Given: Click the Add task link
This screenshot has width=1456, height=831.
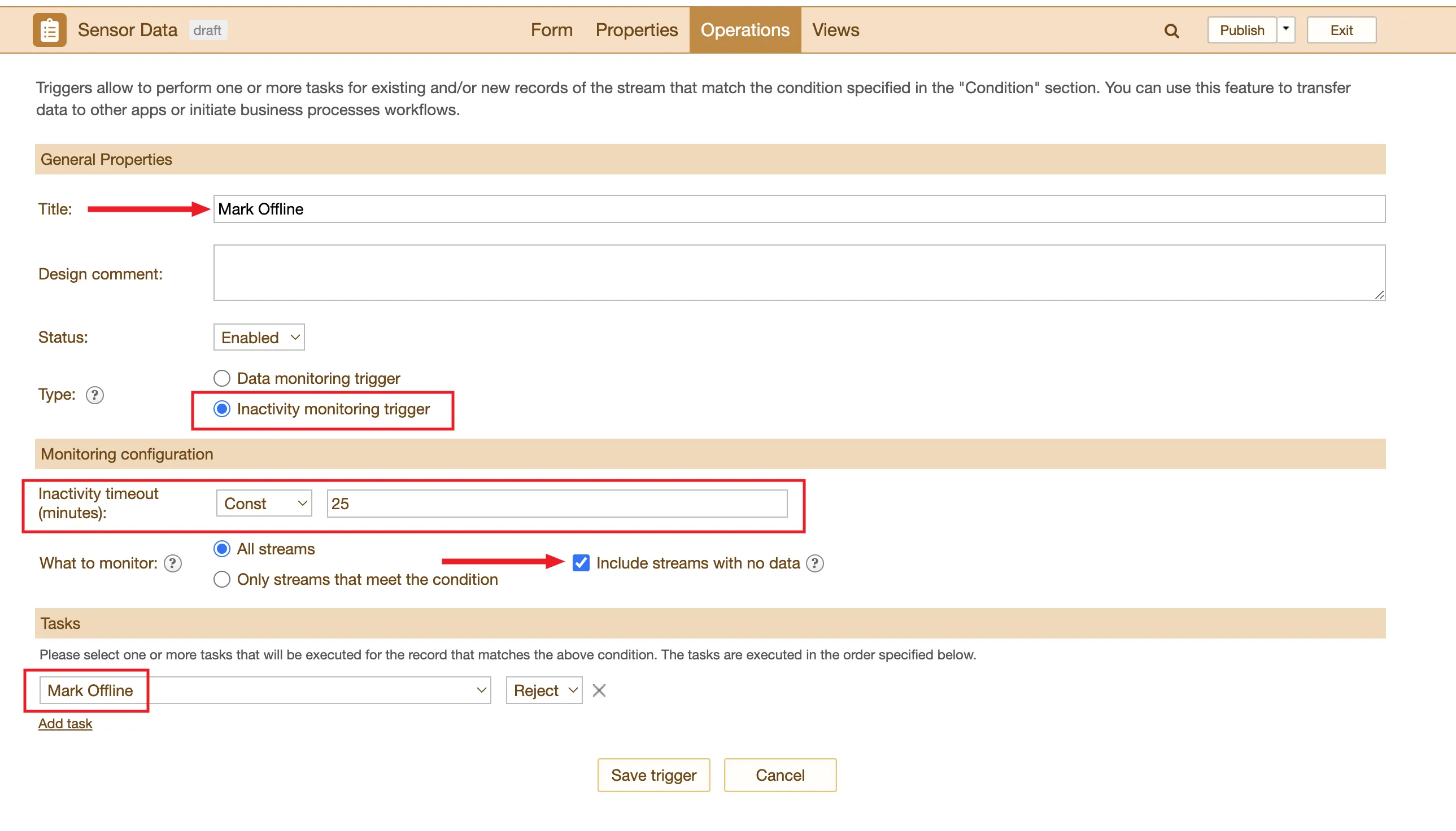Looking at the screenshot, I should [65, 724].
